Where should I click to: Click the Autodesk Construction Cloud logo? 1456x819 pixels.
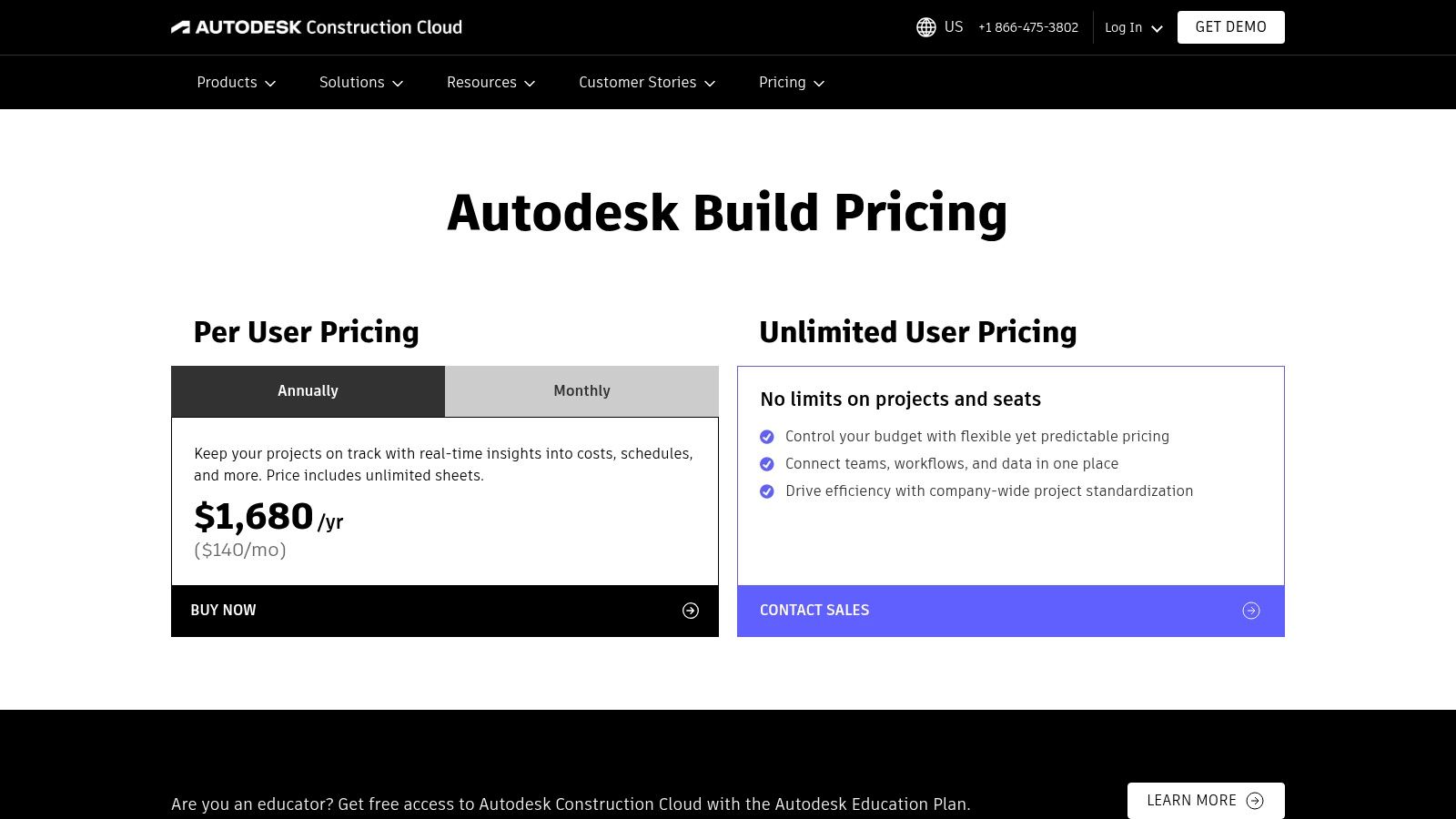click(317, 26)
